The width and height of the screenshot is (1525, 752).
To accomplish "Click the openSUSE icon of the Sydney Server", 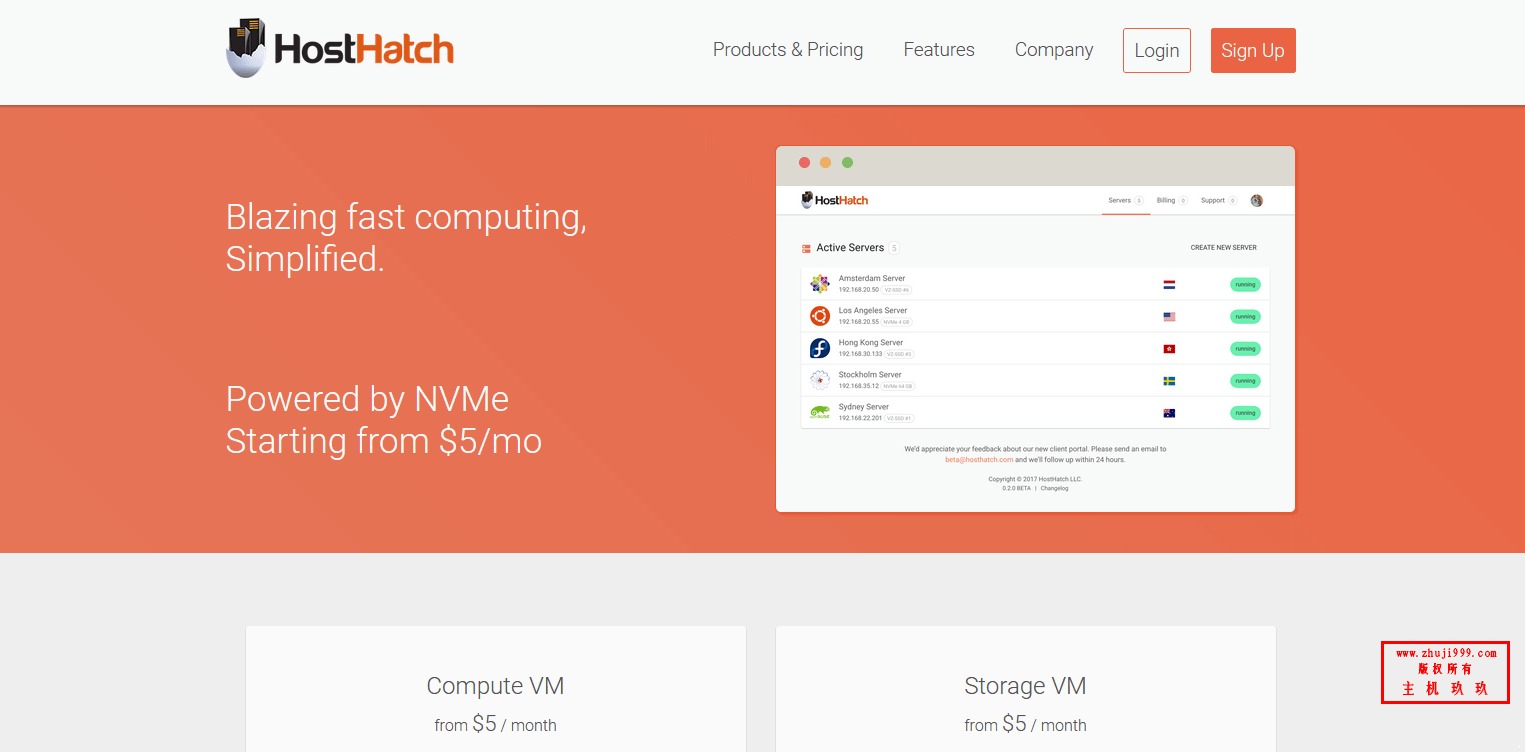I will (820, 412).
